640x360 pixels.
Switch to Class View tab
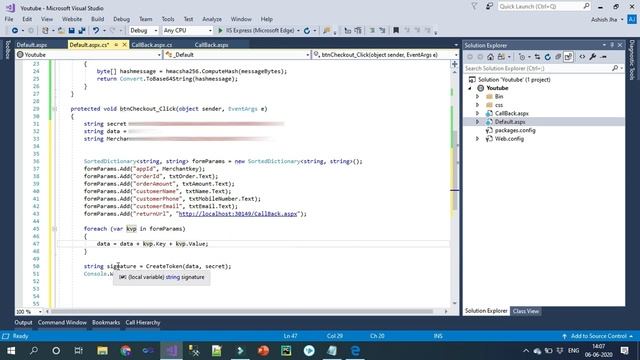pyautogui.click(x=526, y=311)
